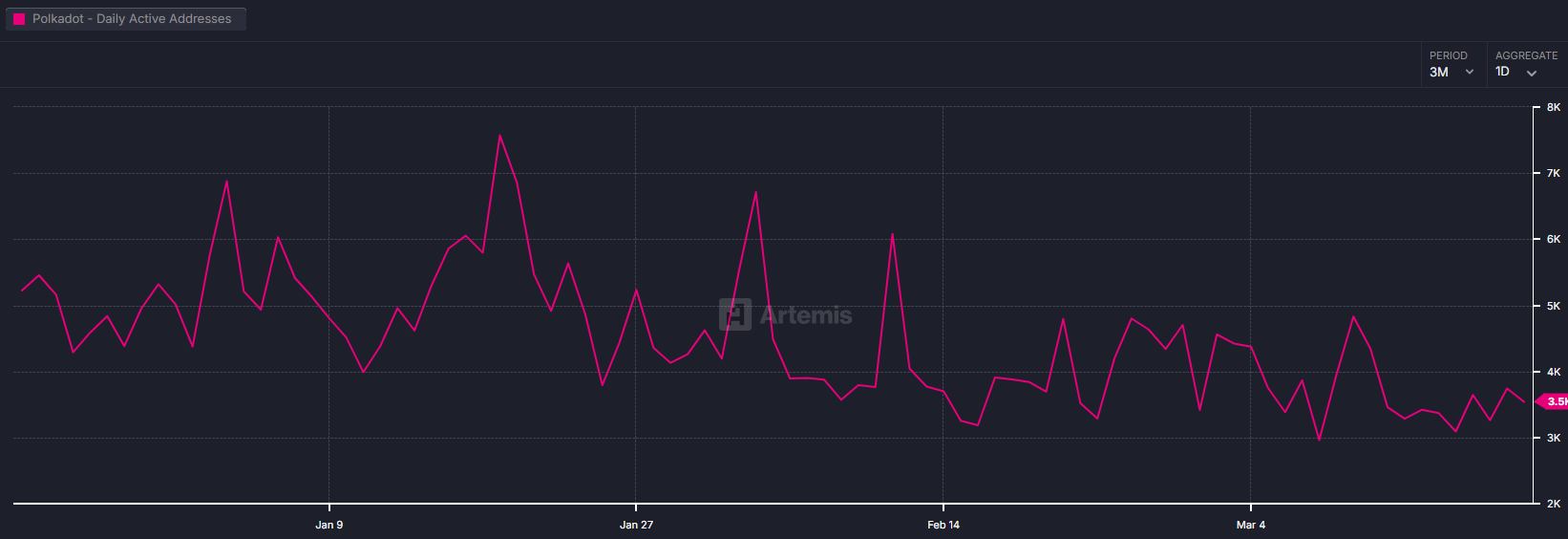This screenshot has height=539, width=1568.
Task: Click the Feb 14 x-axis label
Action: tap(943, 525)
